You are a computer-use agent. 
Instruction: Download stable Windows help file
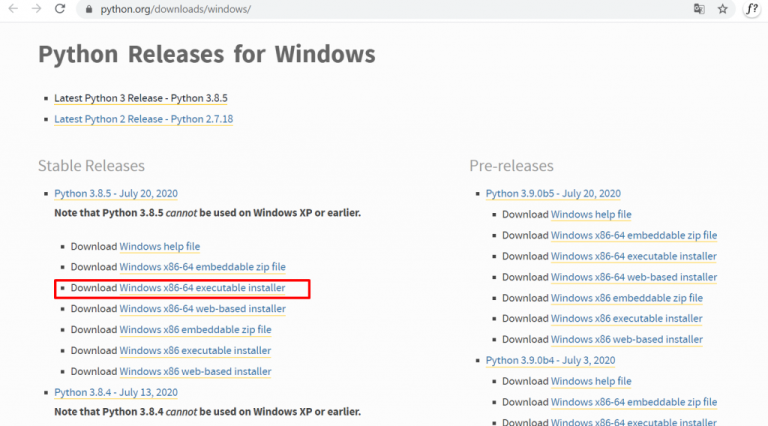click(x=160, y=246)
